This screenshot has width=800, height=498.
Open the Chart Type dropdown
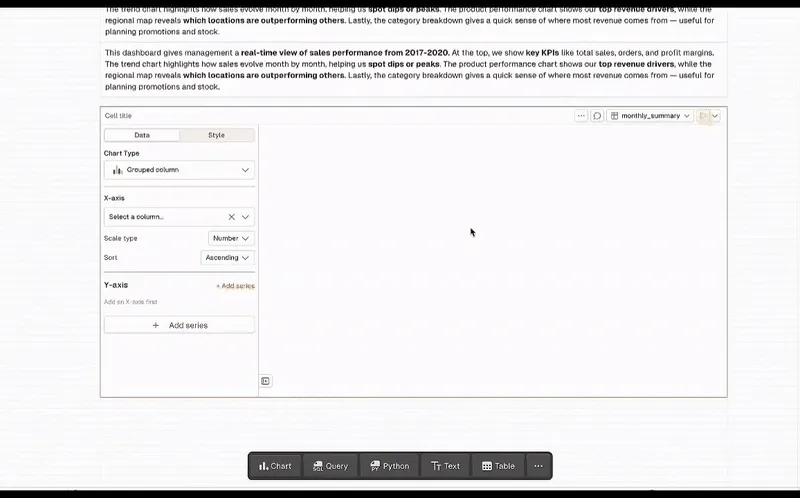[x=179, y=170]
